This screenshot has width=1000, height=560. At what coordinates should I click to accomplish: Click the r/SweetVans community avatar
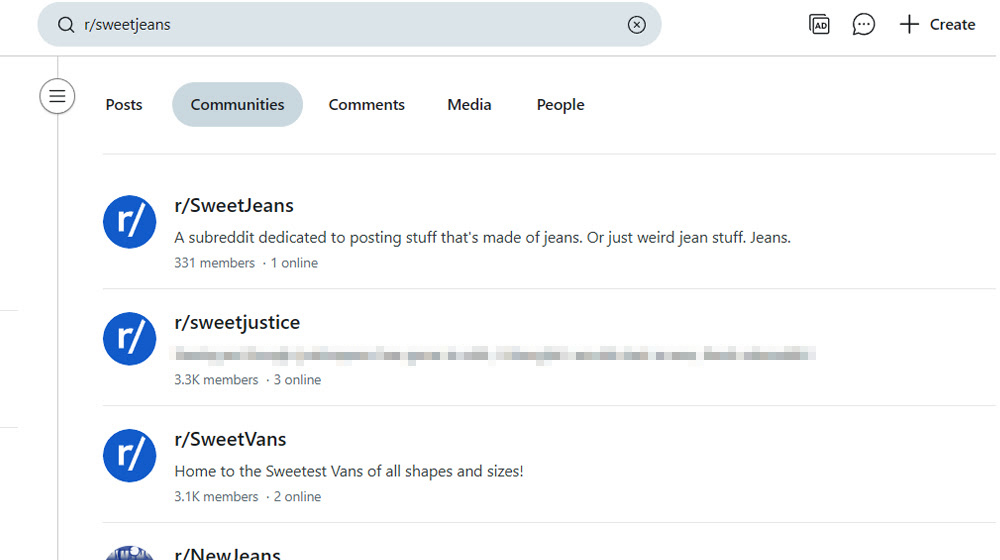click(x=129, y=455)
